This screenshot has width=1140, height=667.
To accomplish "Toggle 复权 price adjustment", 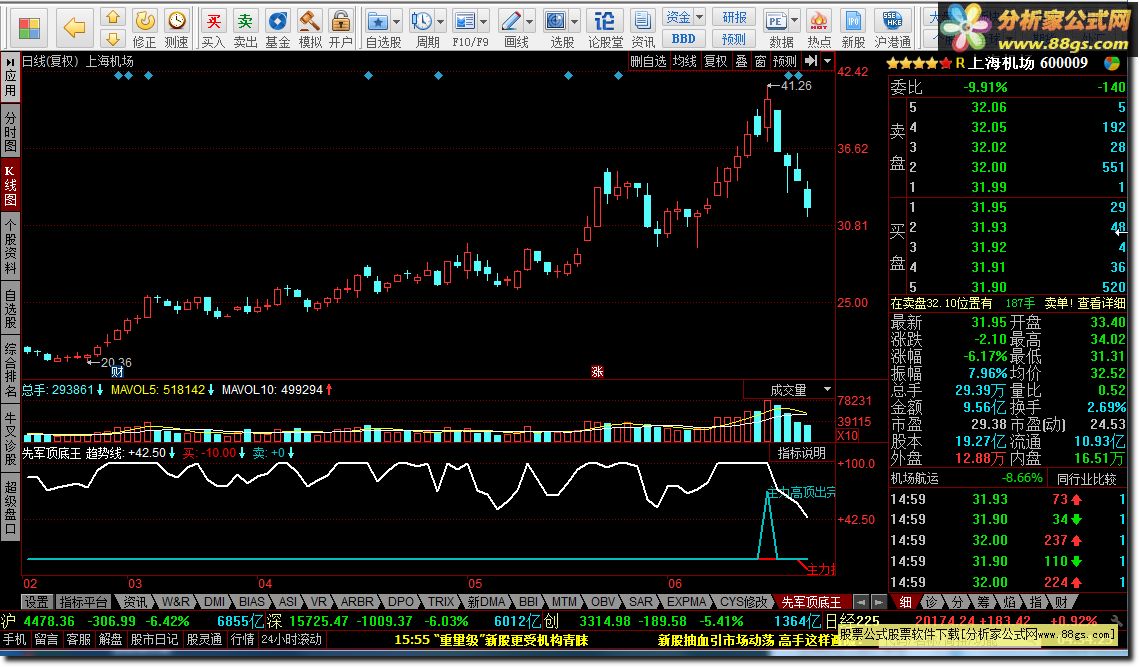I will pyautogui.click(x=715, y=61).
